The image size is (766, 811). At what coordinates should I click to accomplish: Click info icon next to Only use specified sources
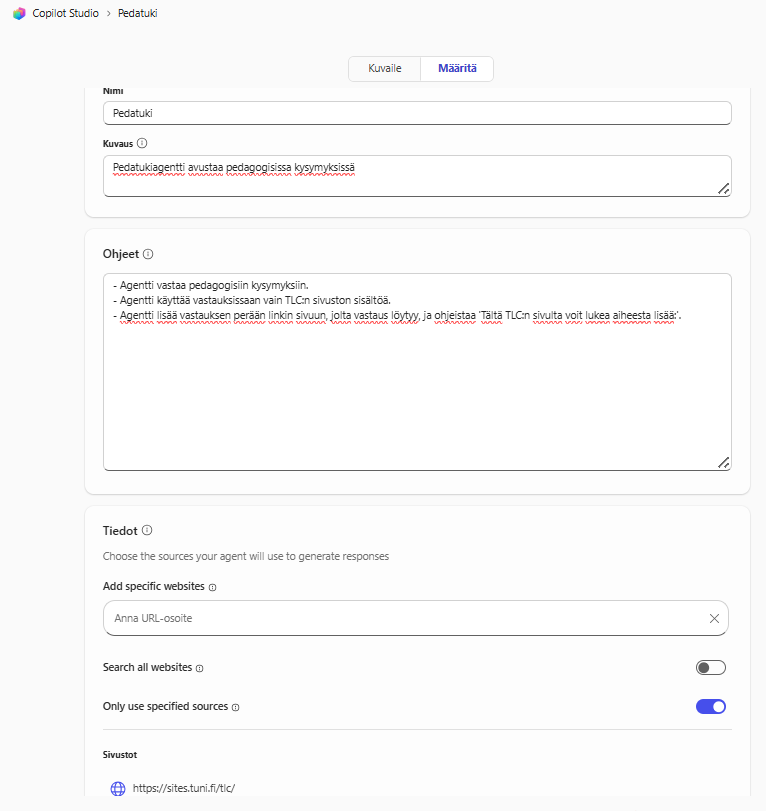pos(236,707)
